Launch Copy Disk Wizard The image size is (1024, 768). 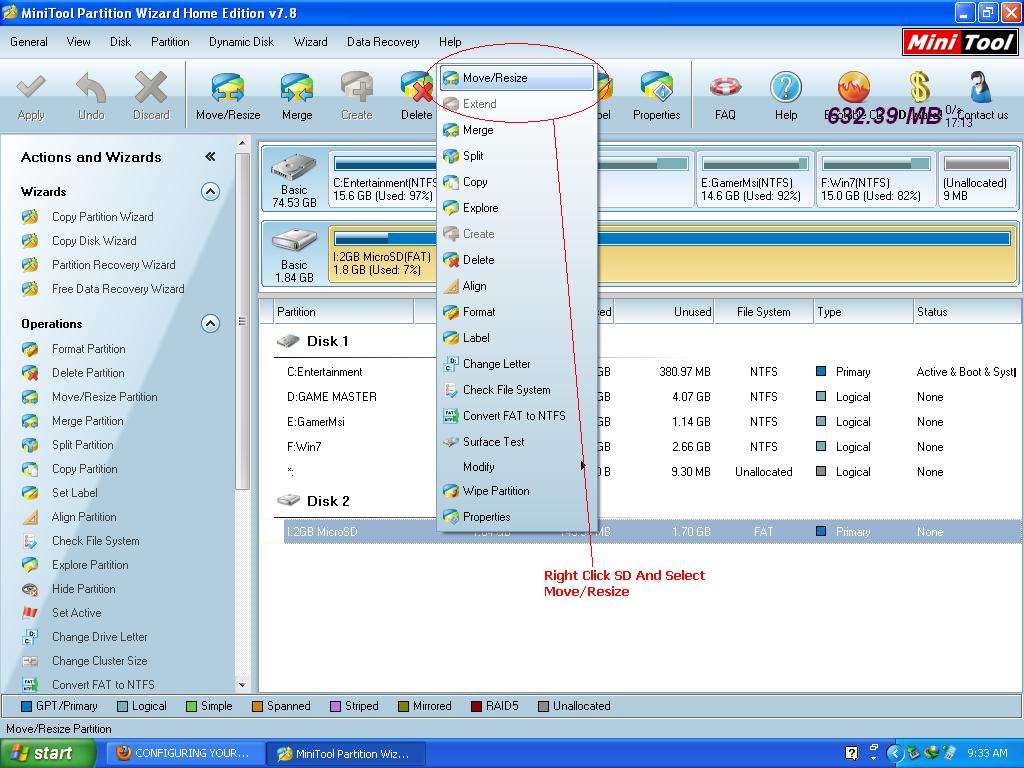(x=94, y=241)
